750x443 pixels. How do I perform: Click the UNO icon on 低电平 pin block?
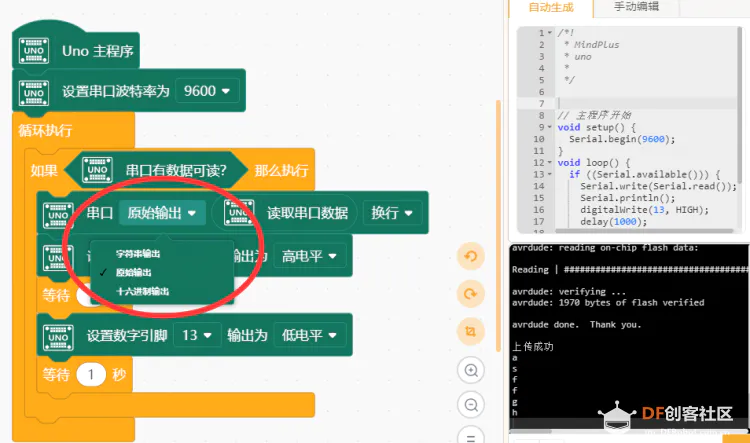(x=58, y=337)
